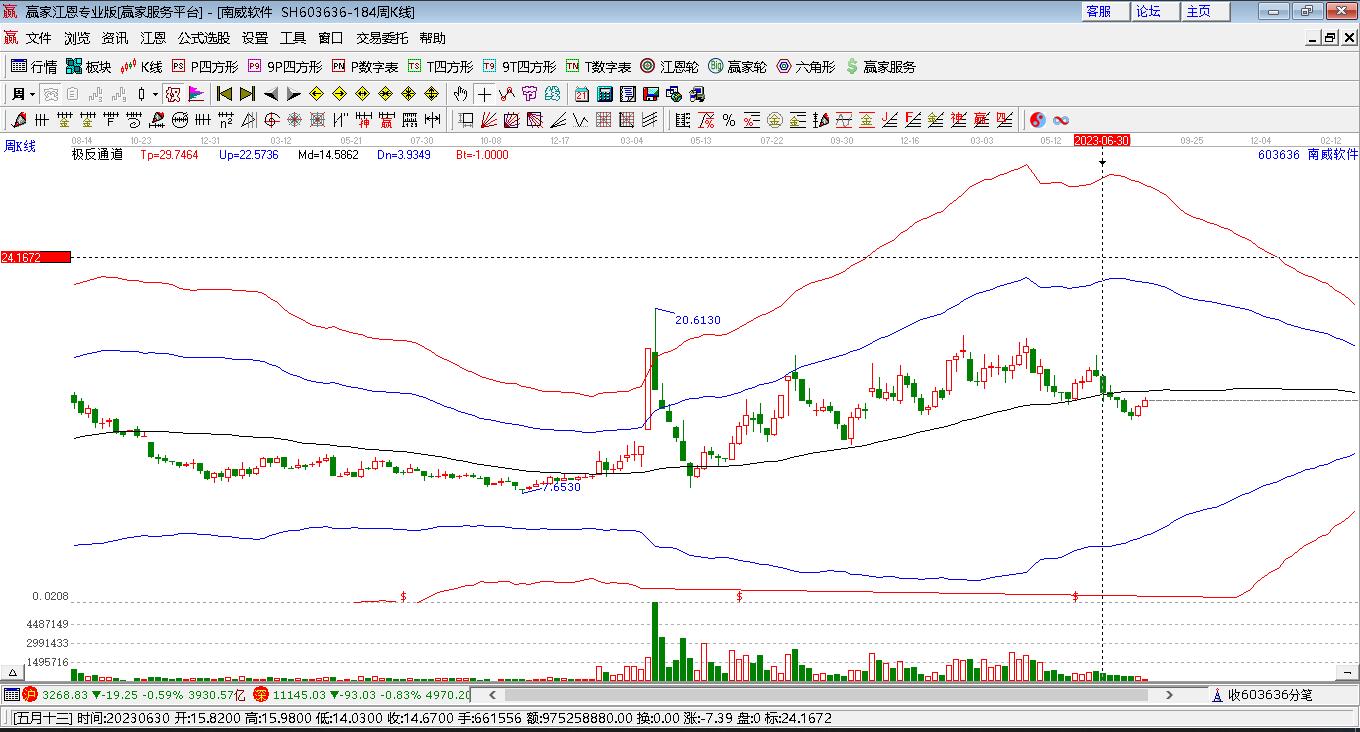Click the 20.6130 high price label
The image size is (1360, 732).
tap(698, 320)
